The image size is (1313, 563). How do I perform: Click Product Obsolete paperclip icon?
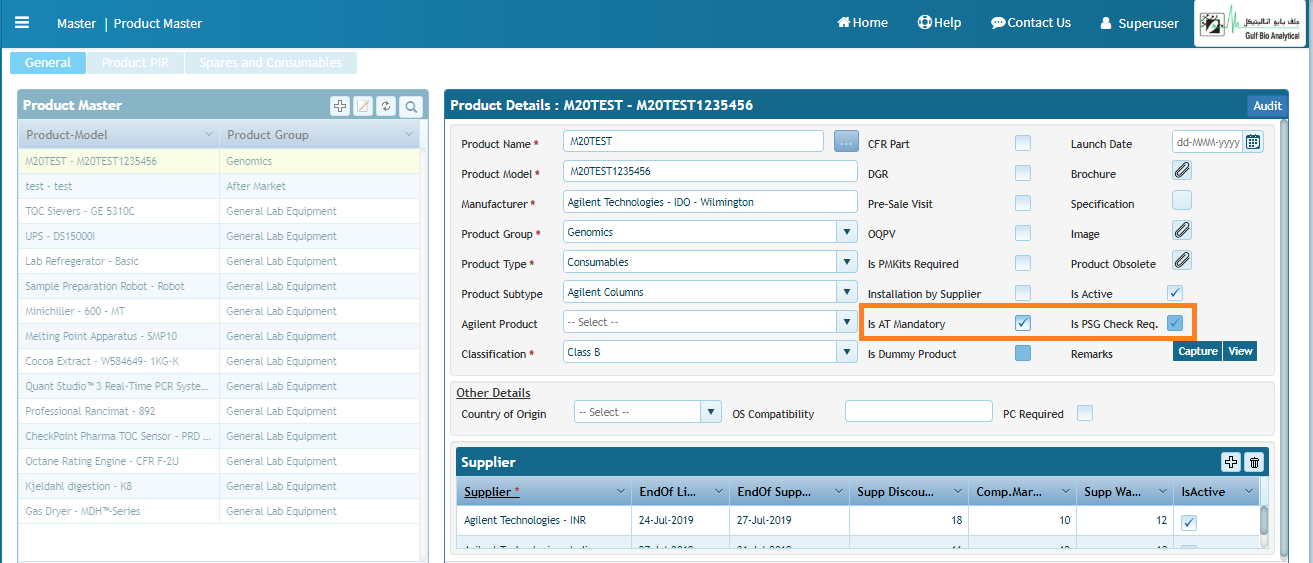tap(1182, 260)
